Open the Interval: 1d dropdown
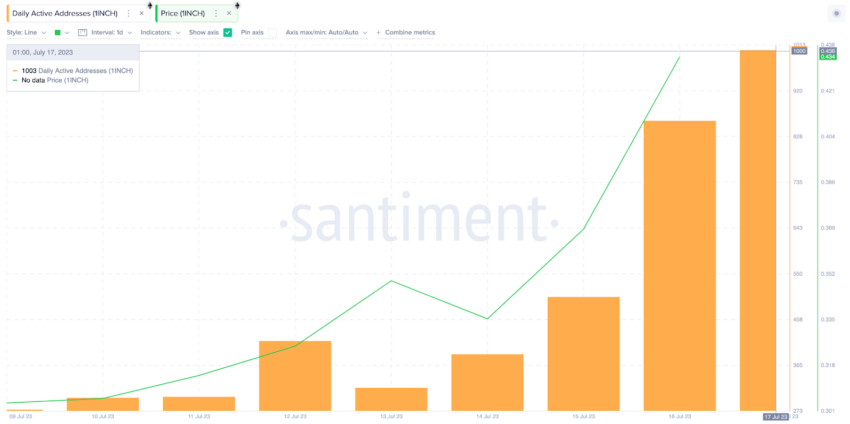This screenshot has width=850, height=424. (112, 33)
